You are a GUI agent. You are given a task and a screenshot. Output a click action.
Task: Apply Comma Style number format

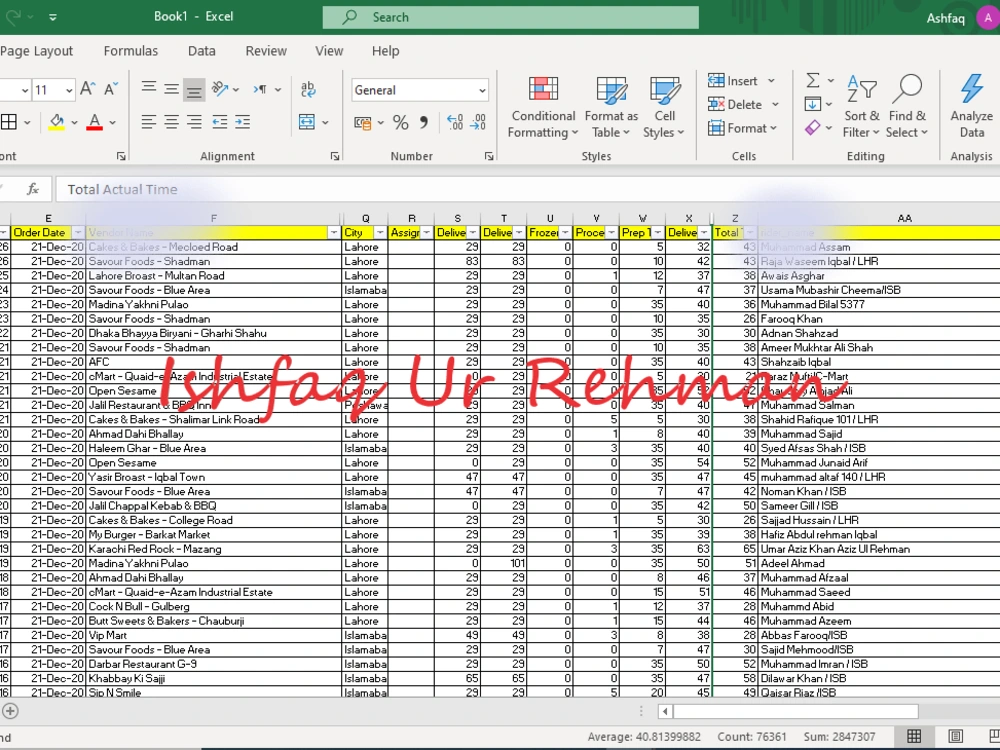point(424,122)
